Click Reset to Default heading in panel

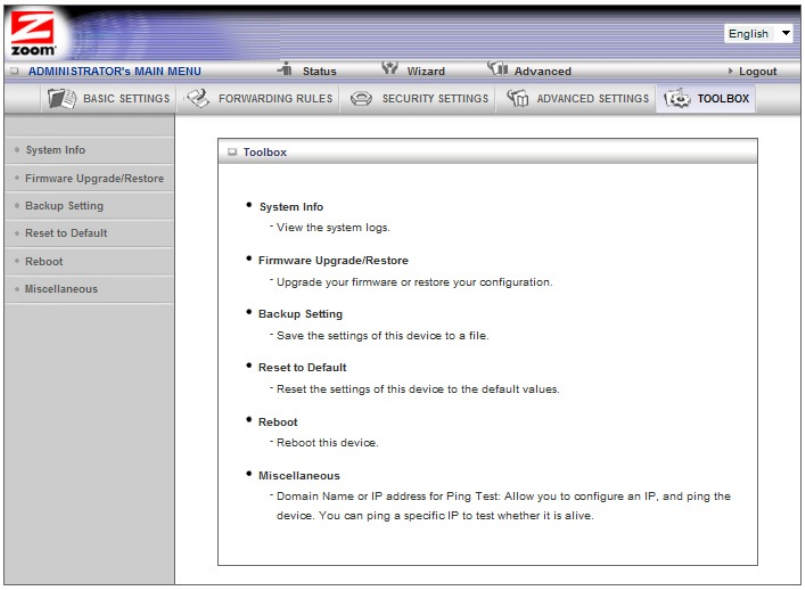[x=302, y=368]
